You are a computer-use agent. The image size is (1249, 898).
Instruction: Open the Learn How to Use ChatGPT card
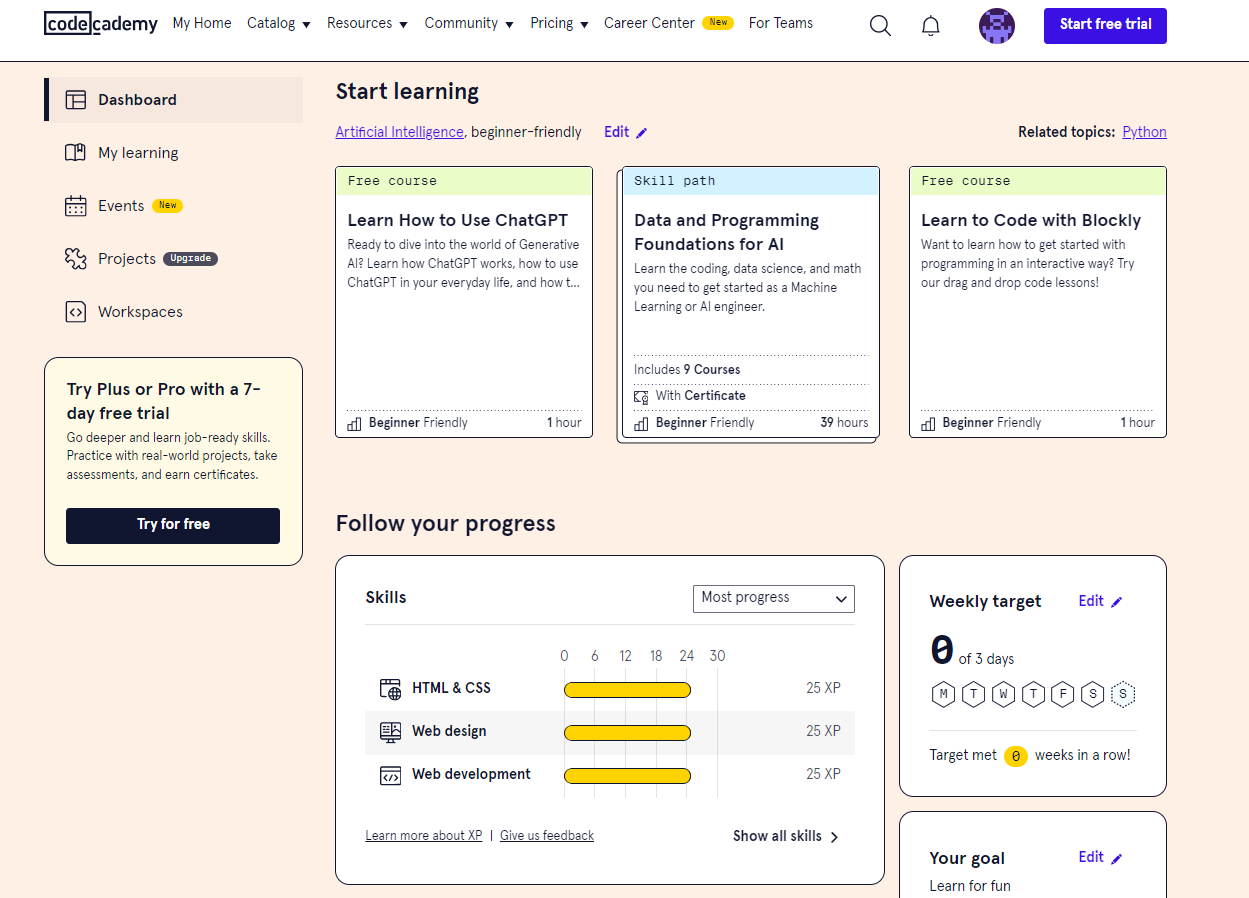coord(464,302)
